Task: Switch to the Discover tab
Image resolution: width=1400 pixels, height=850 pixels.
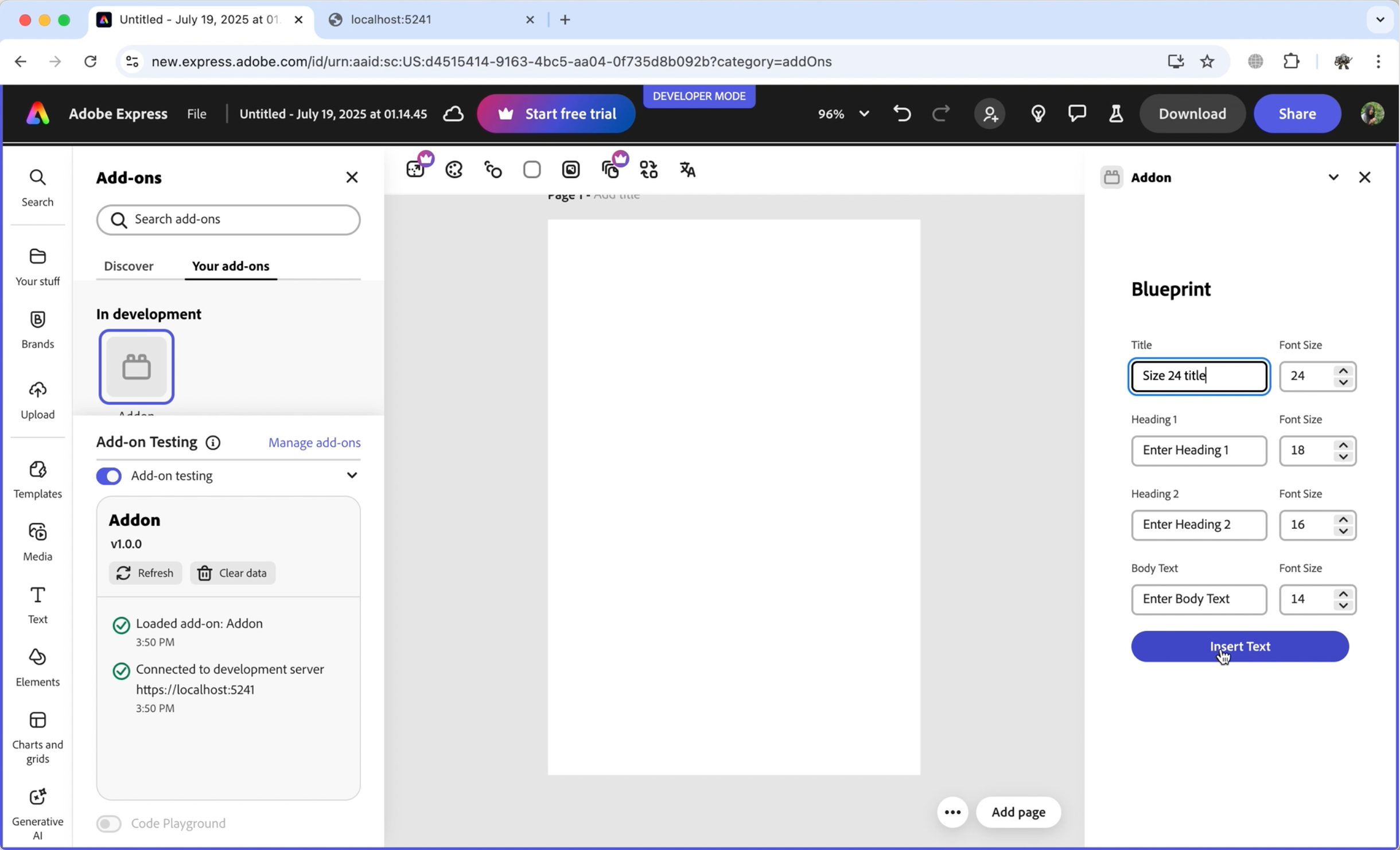Action: (x=129, y=266)
